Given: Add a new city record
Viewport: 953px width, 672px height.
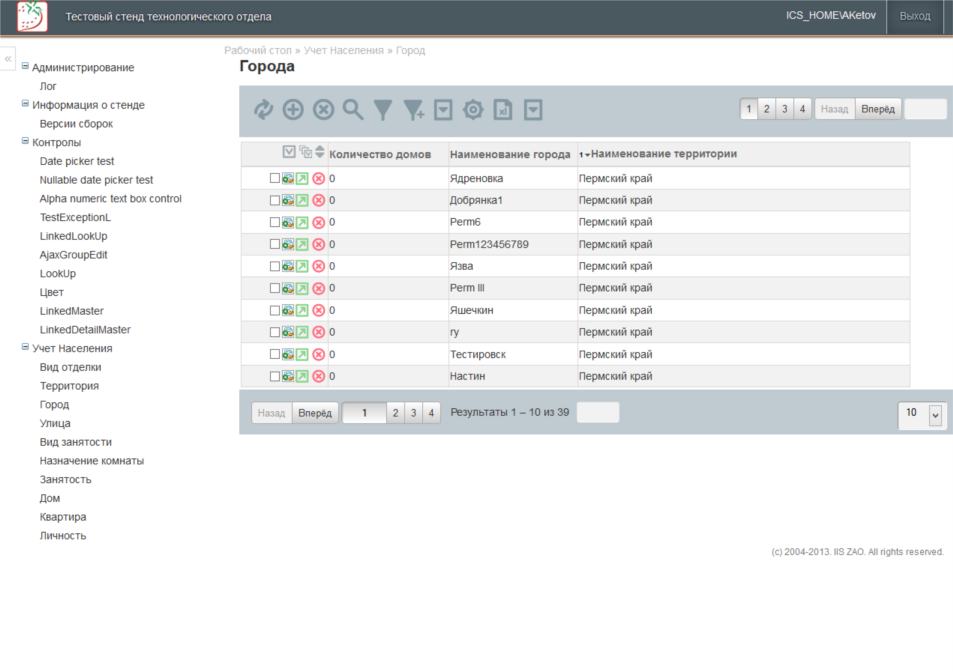Looking at the screenshot, I should (x=293, y=110).
